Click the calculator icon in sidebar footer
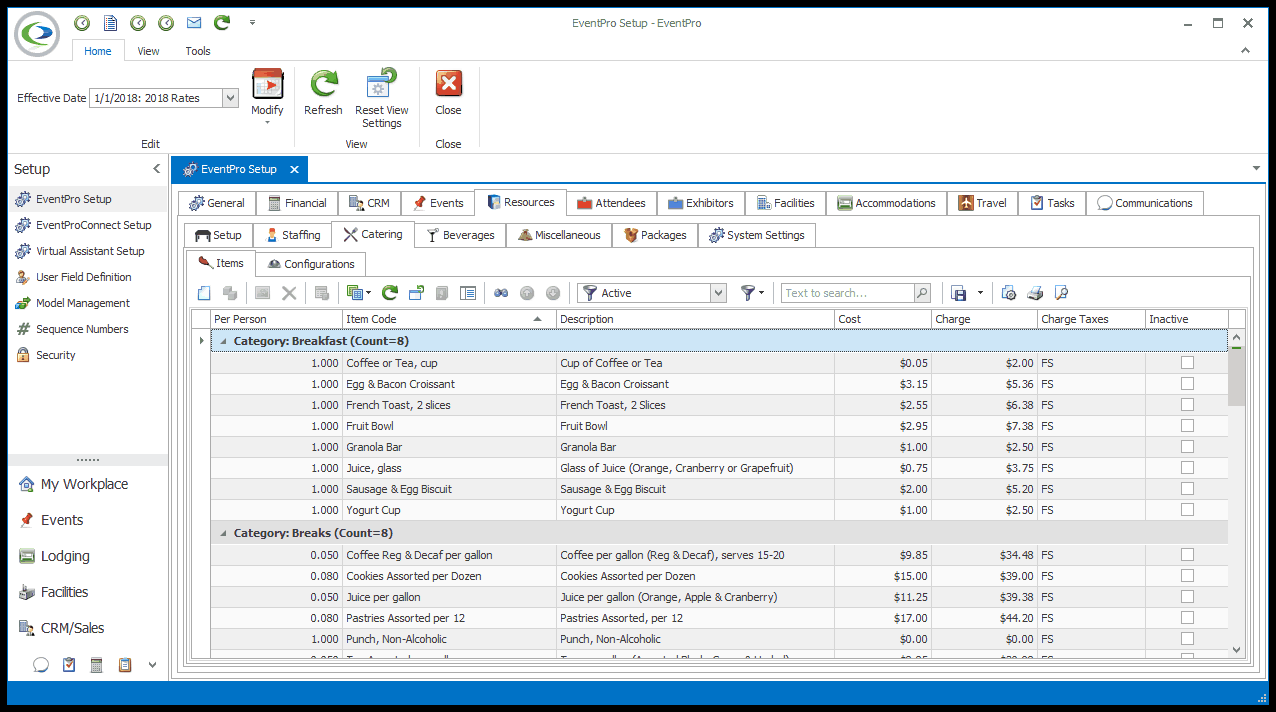 pos(97,664)
